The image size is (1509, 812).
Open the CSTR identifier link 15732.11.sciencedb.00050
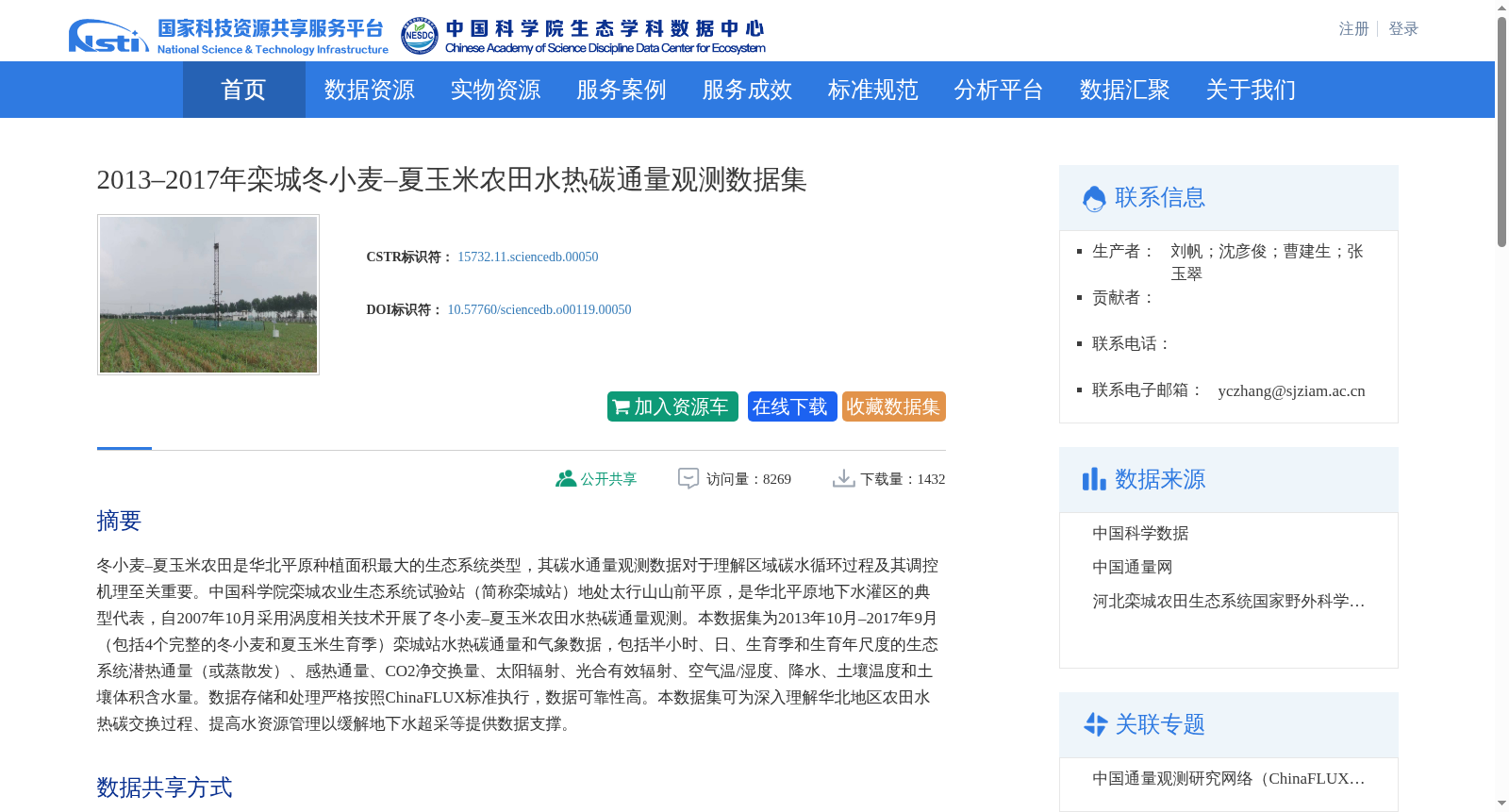[x=528, y=257]
